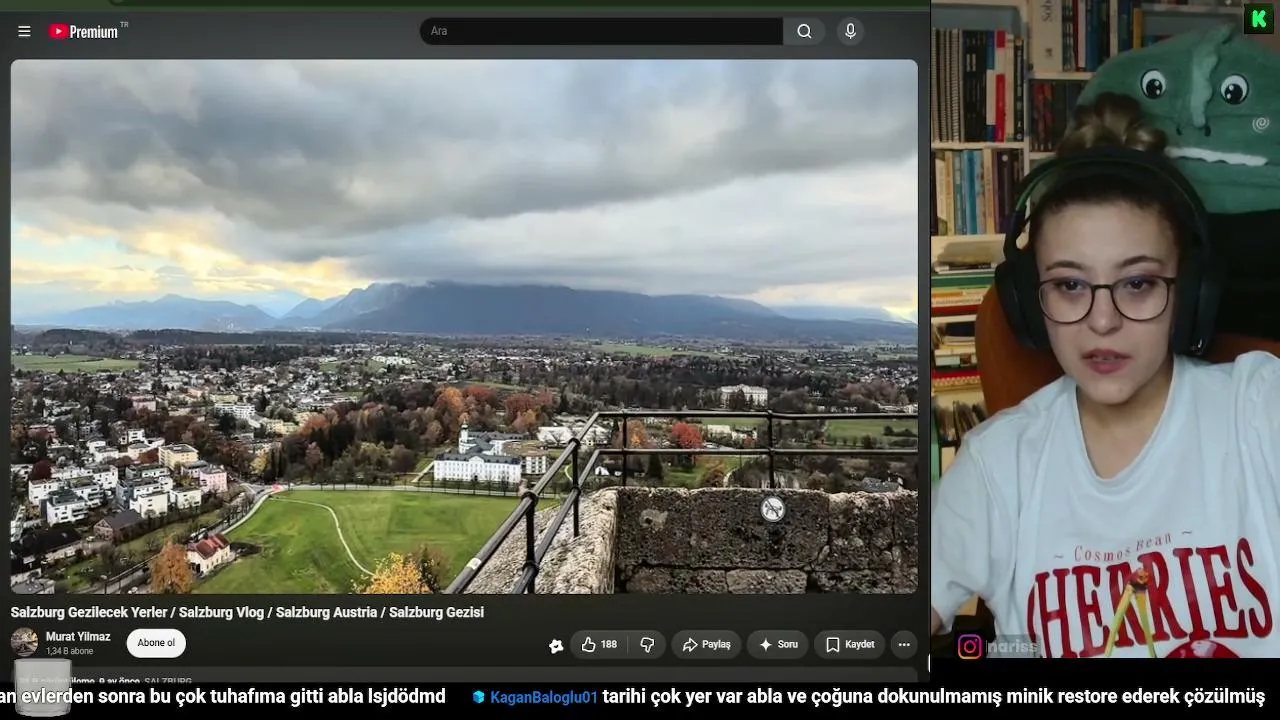This screenshot has height=720, width=1280.
Task: Open the Murat Yilmaz channel name link
Action: pos(78,637)
